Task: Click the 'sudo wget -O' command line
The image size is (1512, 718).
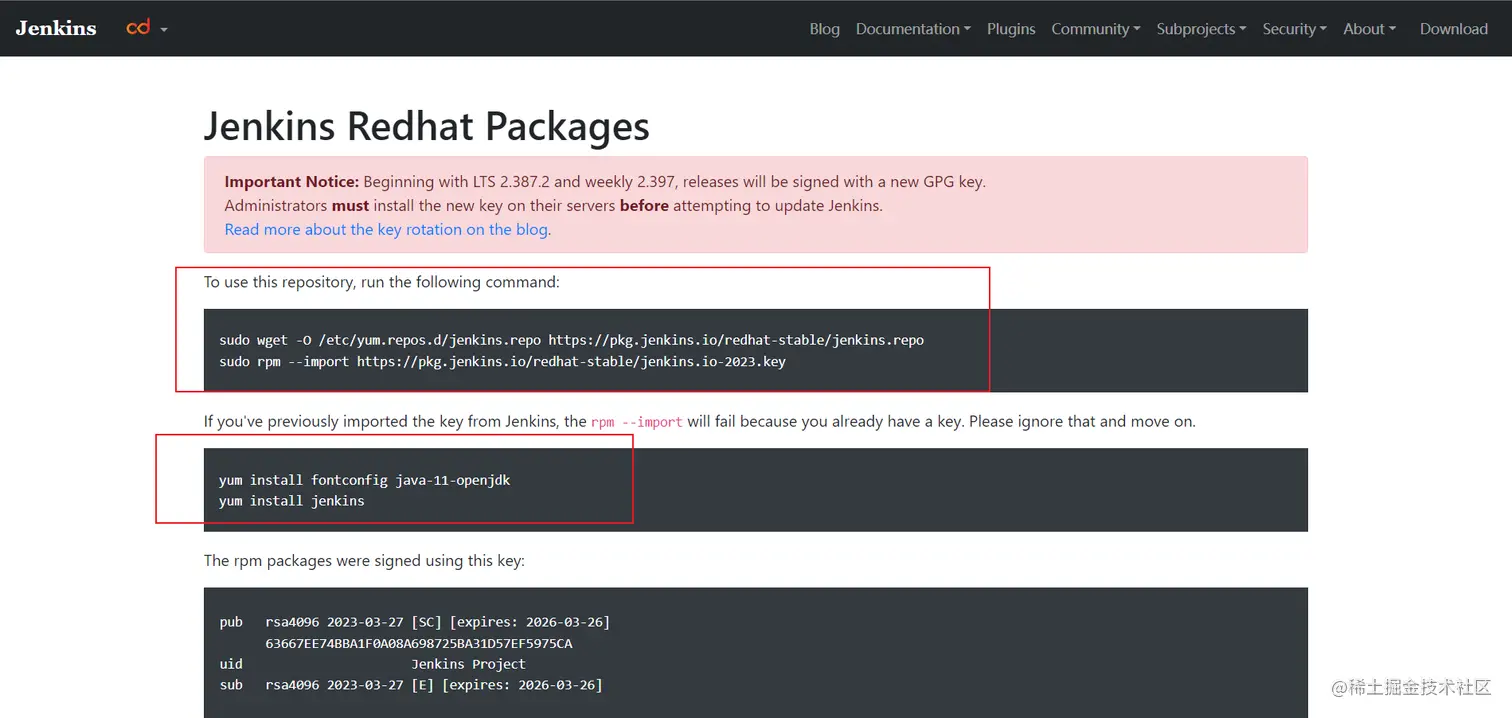Action: [x=571, y=340]
